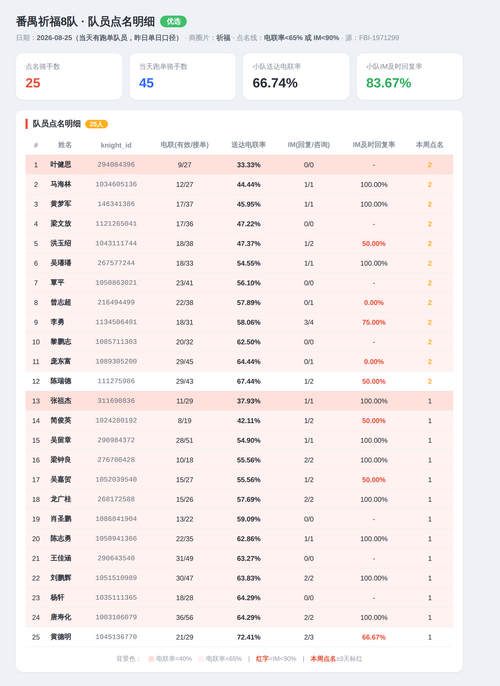
Task: Click the 小队送达电联率 value 66.74%
Action: click(x=275, y=83)
